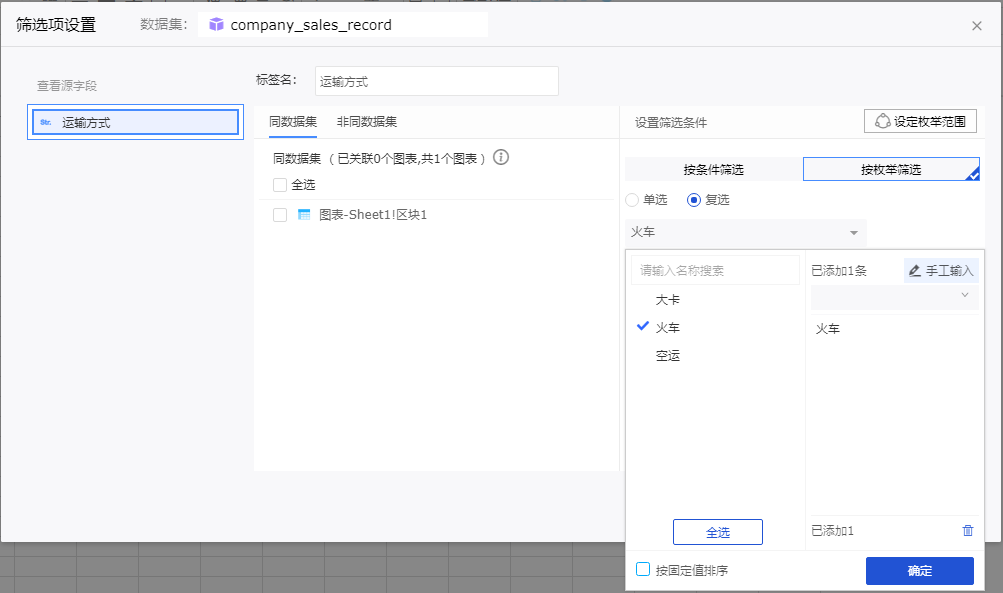The image size is (1003, 593).
Task: Uncheck the 火车 option in the list
Action: coord(667,328)
